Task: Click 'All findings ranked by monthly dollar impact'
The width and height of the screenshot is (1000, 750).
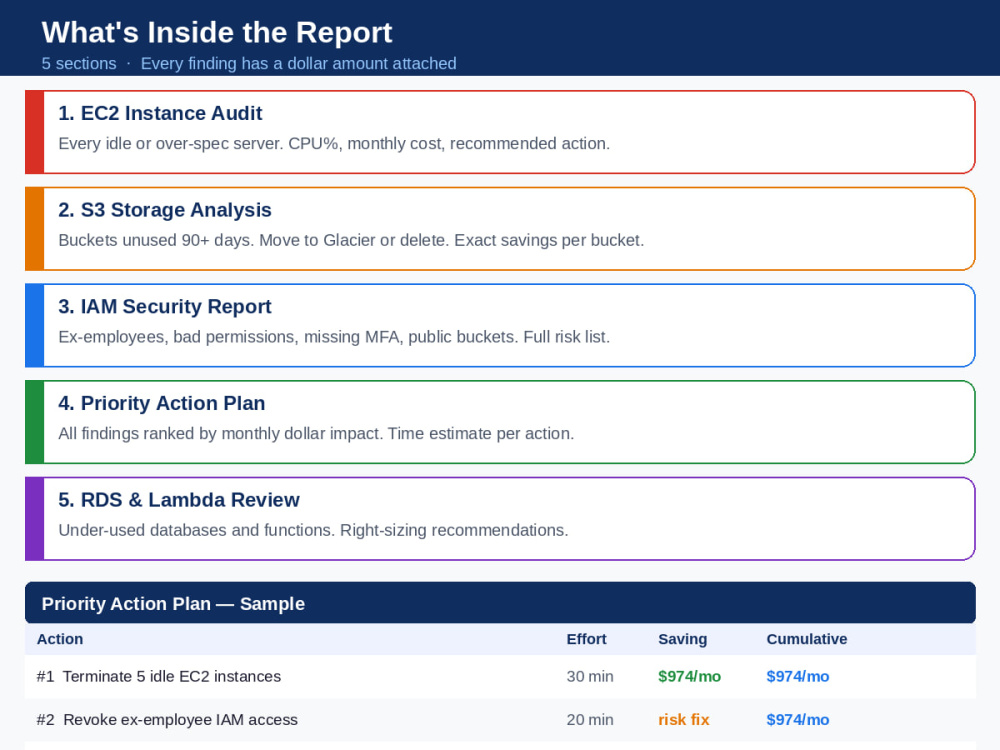Action: pyautogui.click(x=221, y=434)
